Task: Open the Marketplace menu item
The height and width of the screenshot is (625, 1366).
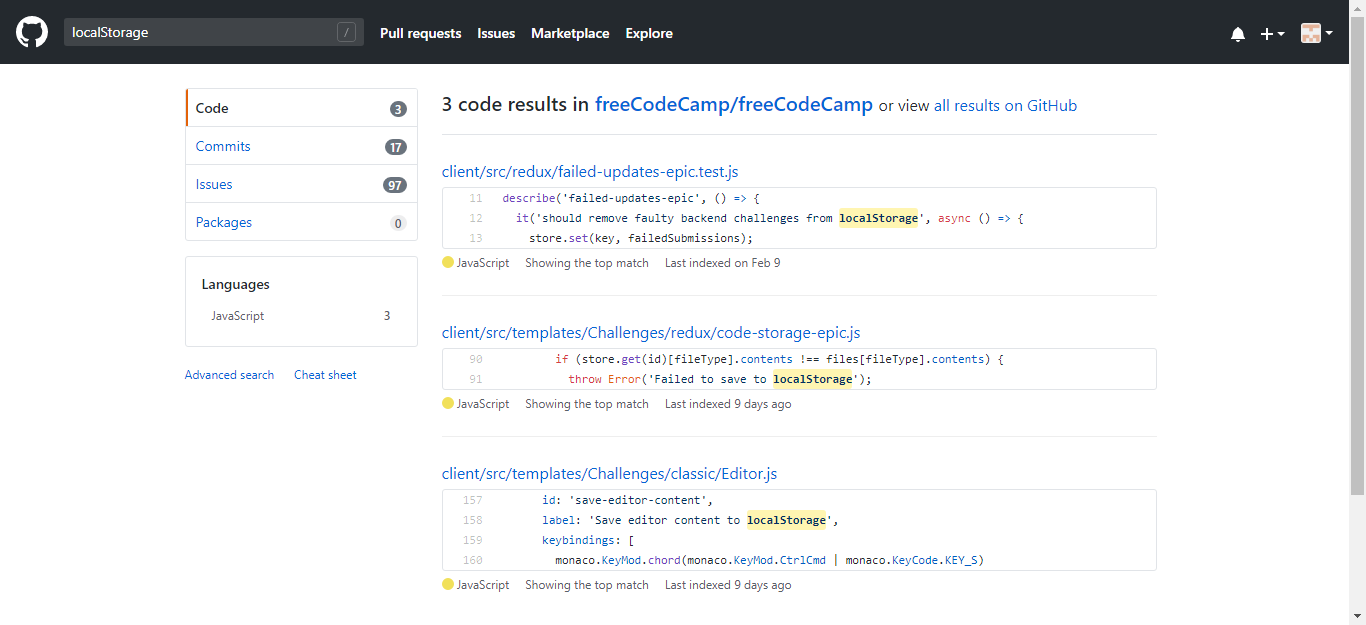Action: [x=570, y=33]
